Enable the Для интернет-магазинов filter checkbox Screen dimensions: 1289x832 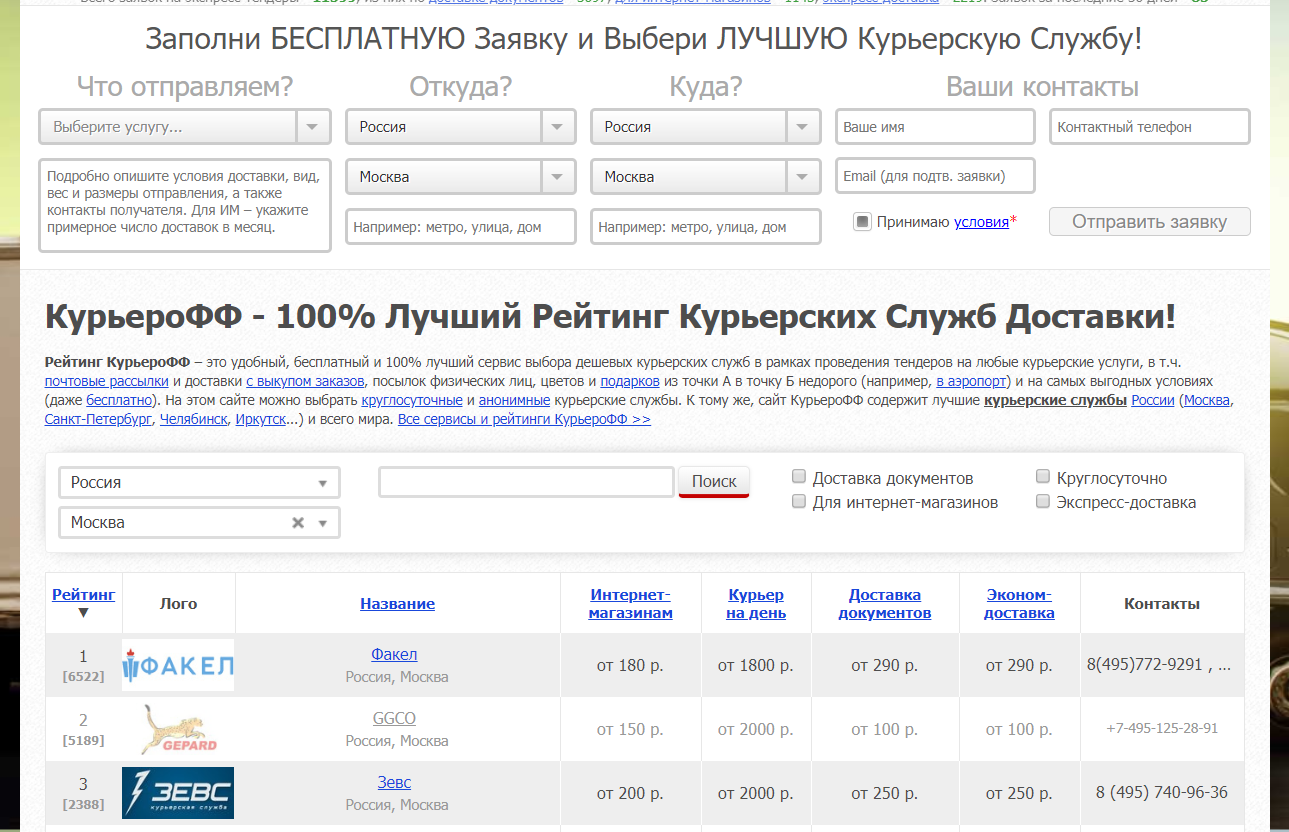(799, 501)
